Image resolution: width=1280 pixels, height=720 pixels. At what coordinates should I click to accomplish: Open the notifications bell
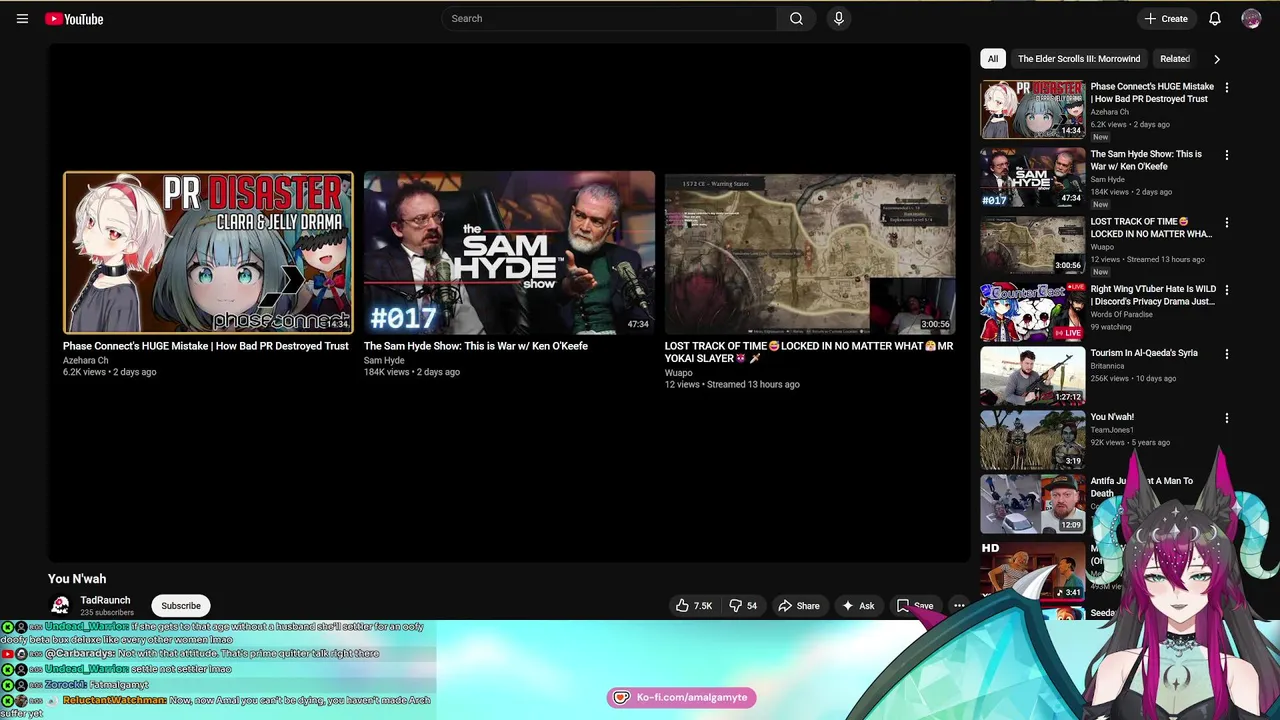(x=1215, y=18)
